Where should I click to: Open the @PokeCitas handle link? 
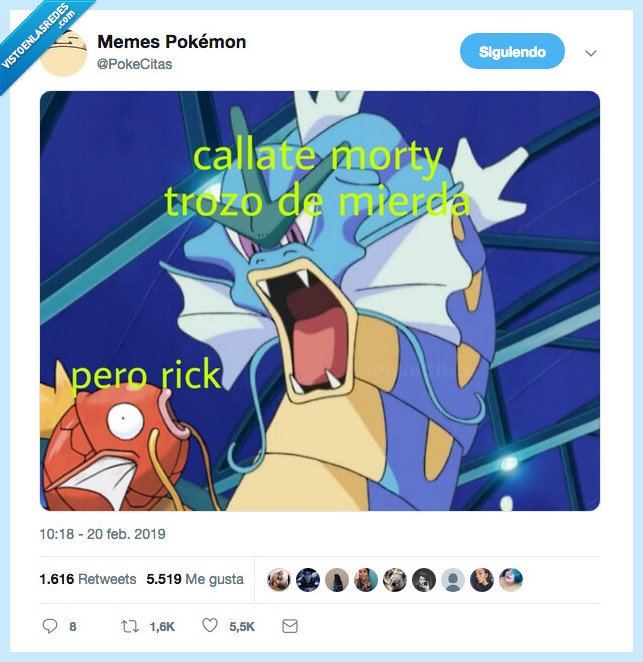click(134, 64)
